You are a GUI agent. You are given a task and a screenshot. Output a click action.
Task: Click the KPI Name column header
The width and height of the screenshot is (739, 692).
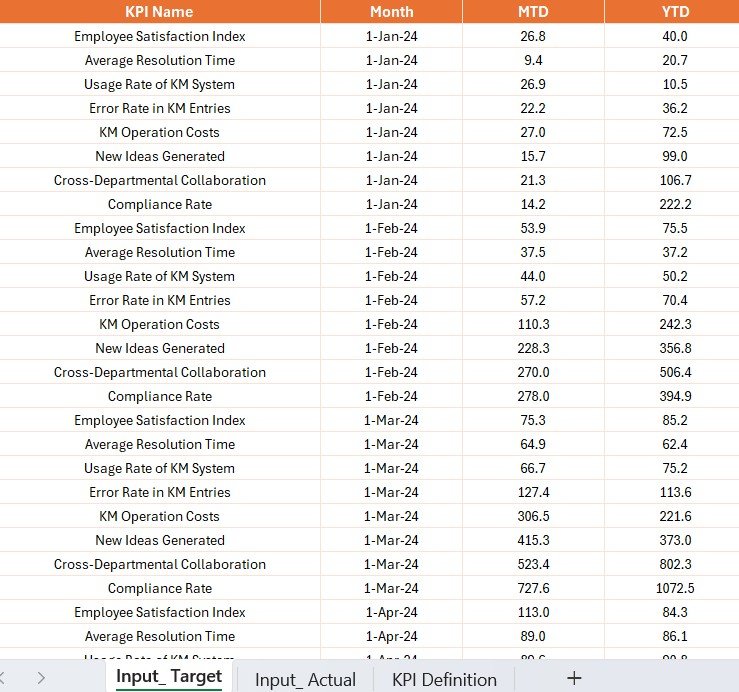click(x=159, y=11)
